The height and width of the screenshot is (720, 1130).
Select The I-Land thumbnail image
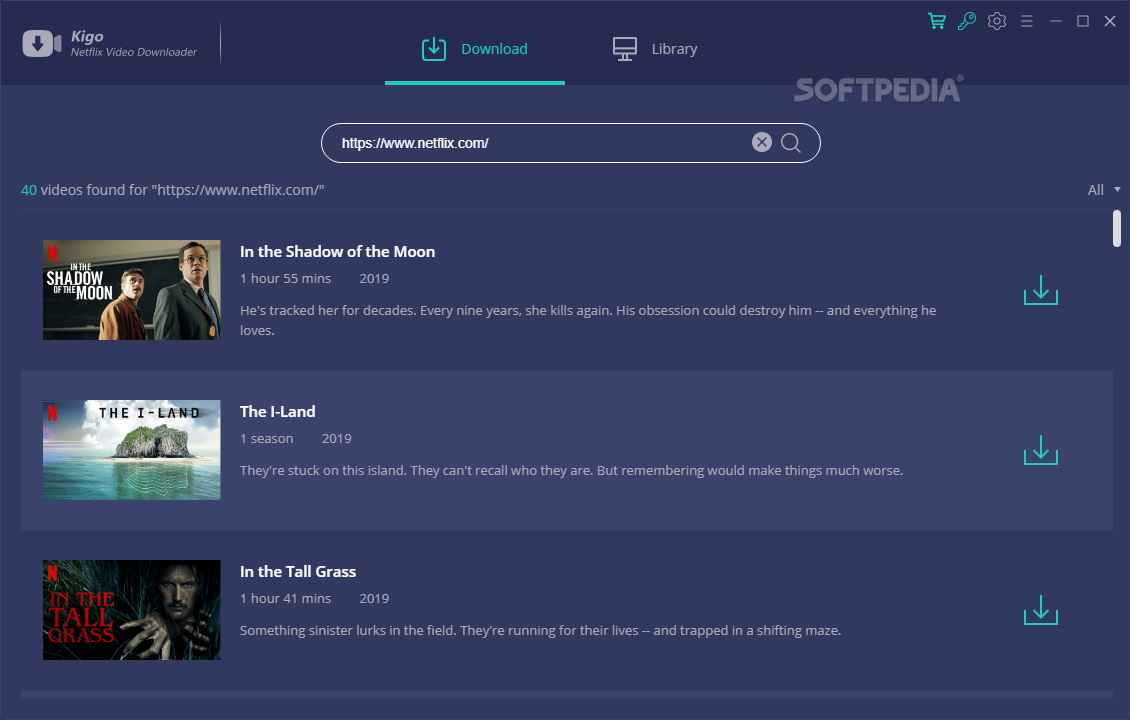point(131,450)
